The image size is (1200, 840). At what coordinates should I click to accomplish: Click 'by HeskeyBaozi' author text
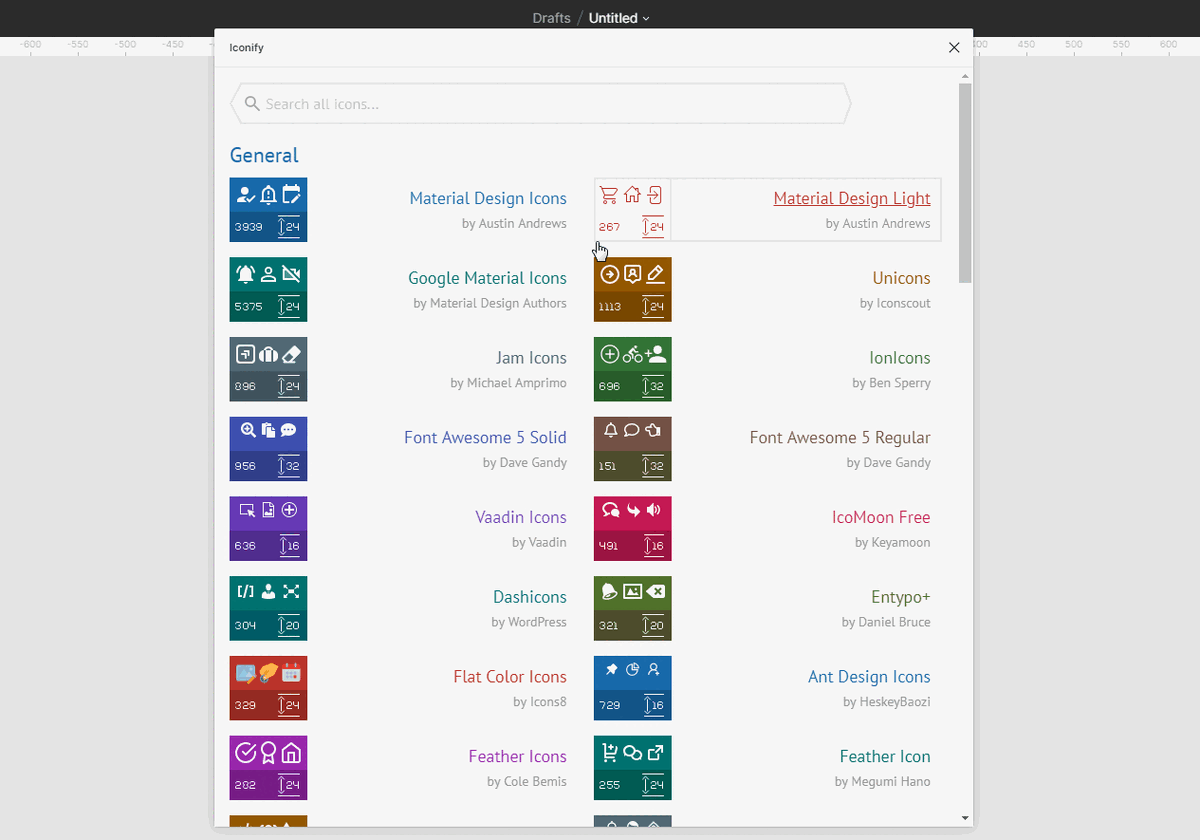coord(887,702)
